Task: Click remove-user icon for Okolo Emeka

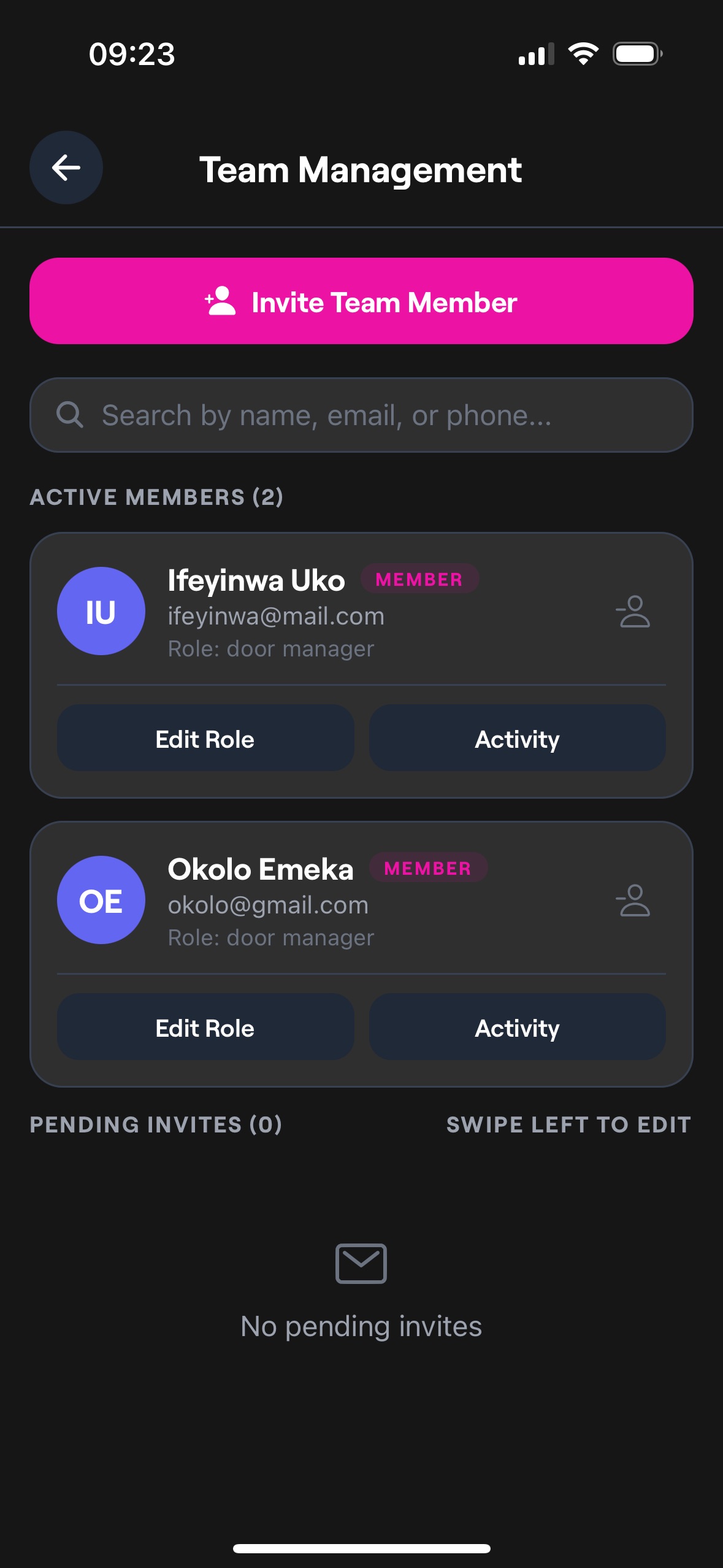Action: (x=633, y=901)
